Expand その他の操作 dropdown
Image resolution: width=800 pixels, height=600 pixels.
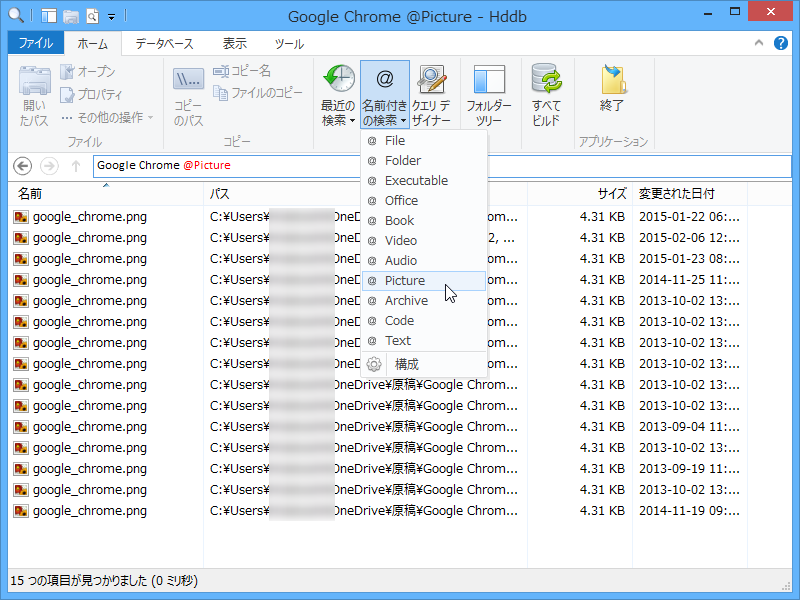(x=107, y=118)
